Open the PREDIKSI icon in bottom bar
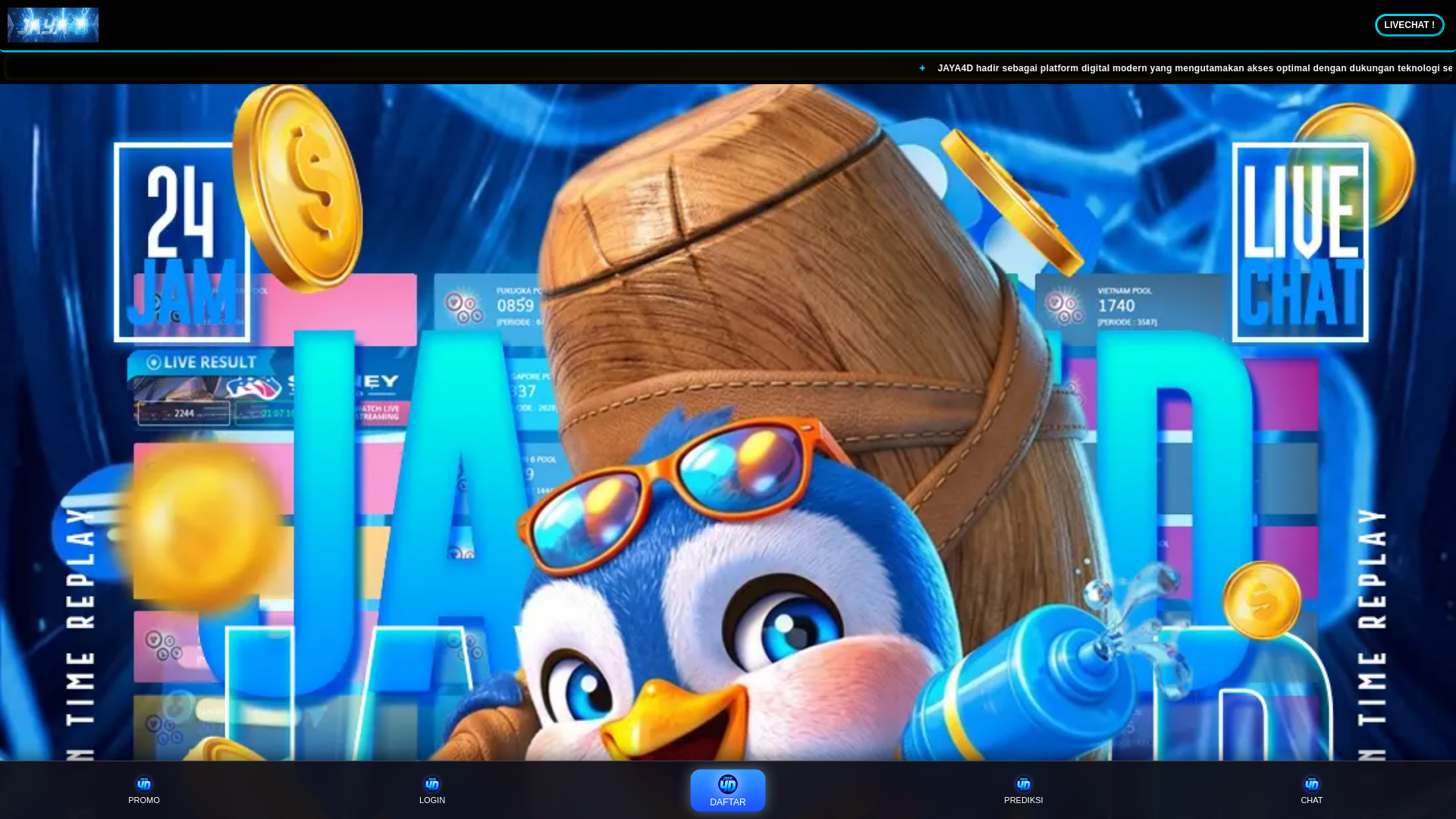Viewport: 1456px width, 819px height. pos(1023,785)
